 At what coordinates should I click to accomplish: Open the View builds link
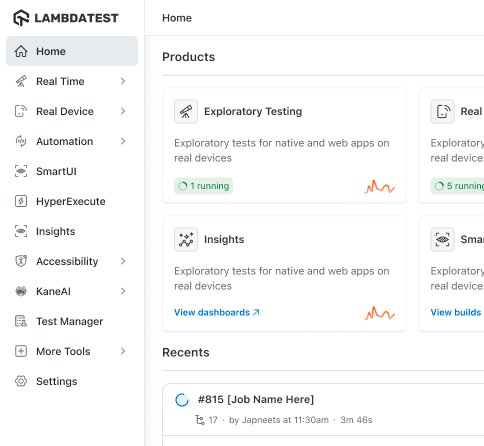pyautogui.click(x=456, y=312)
